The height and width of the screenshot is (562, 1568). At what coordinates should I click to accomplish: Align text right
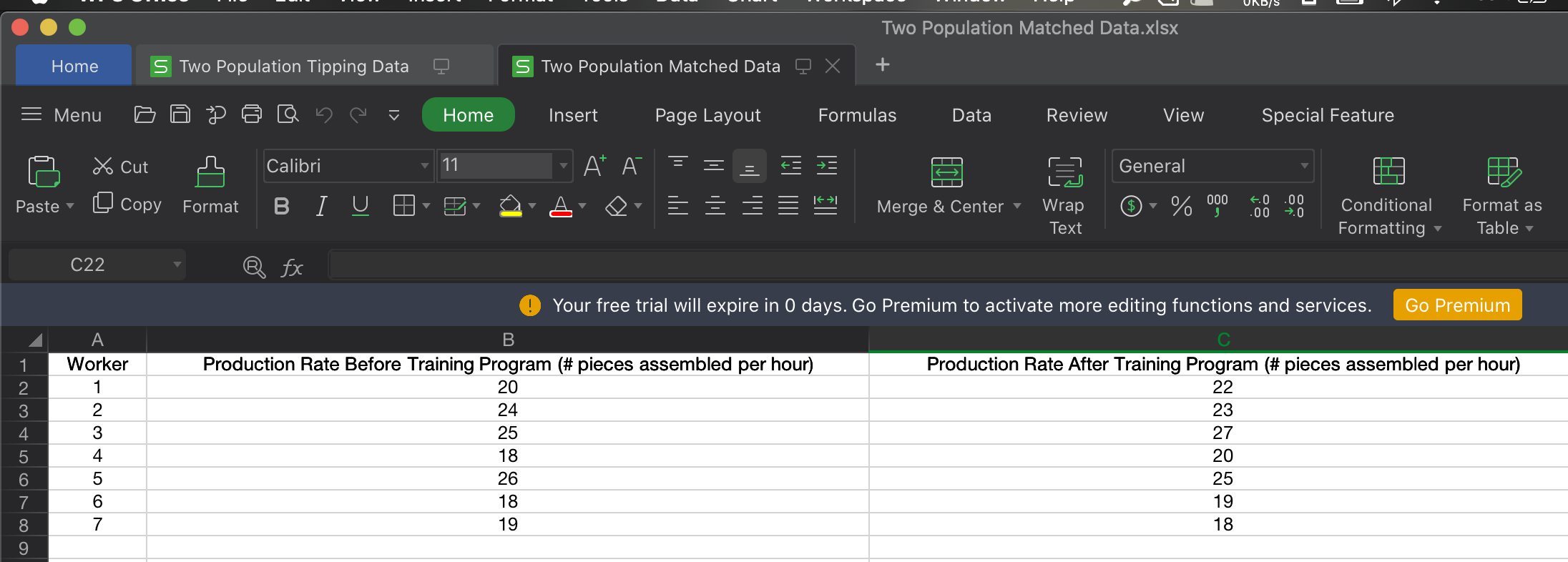coord(752,206)
